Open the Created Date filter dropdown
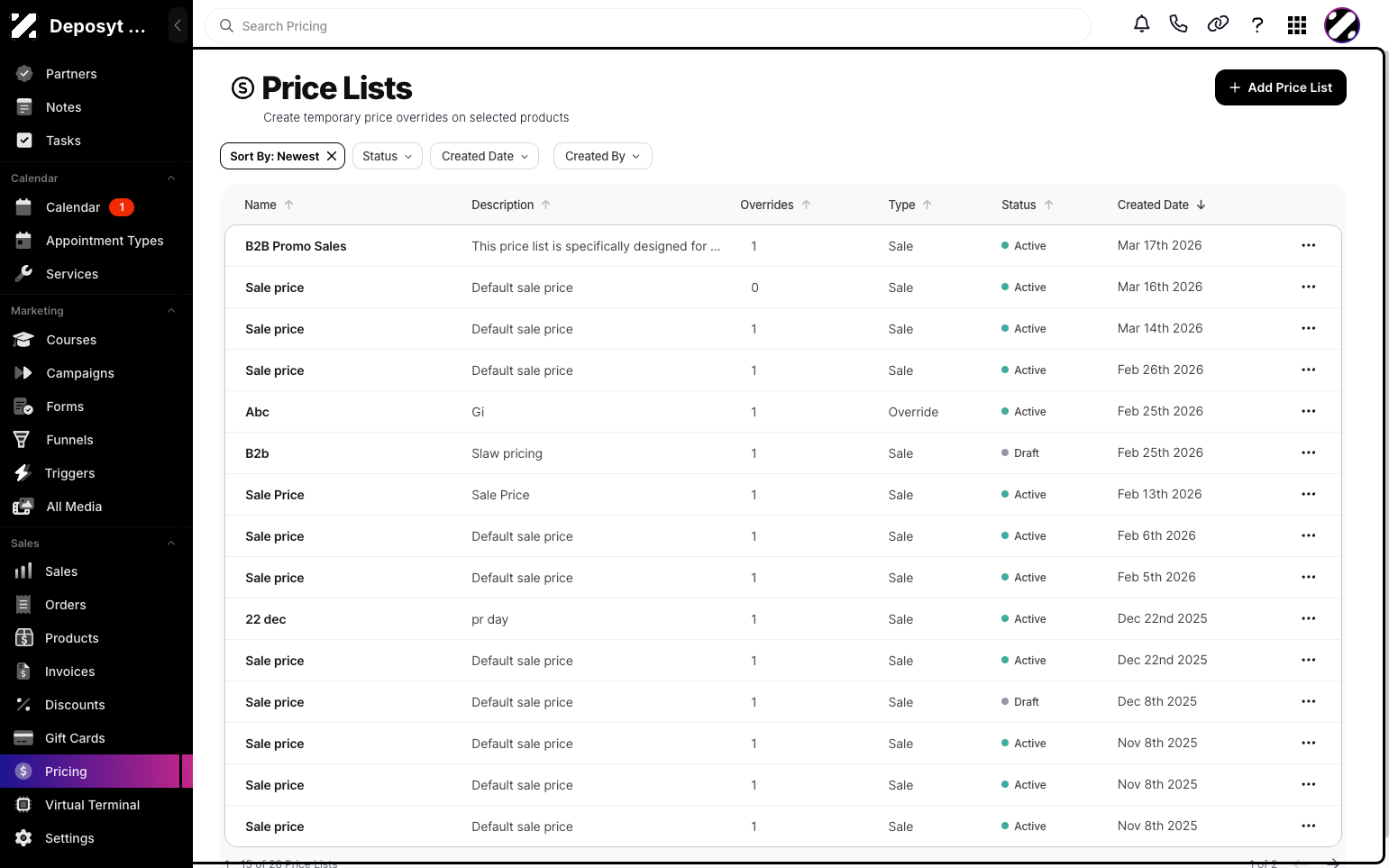The width and height of the screenshot is (1389, 868). [x=485, y=156]
